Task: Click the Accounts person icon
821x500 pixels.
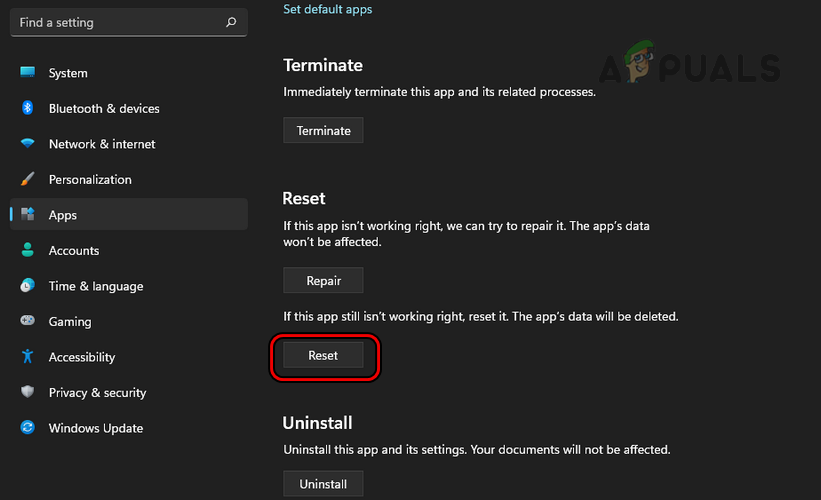Action: click(x=28, y=251)
